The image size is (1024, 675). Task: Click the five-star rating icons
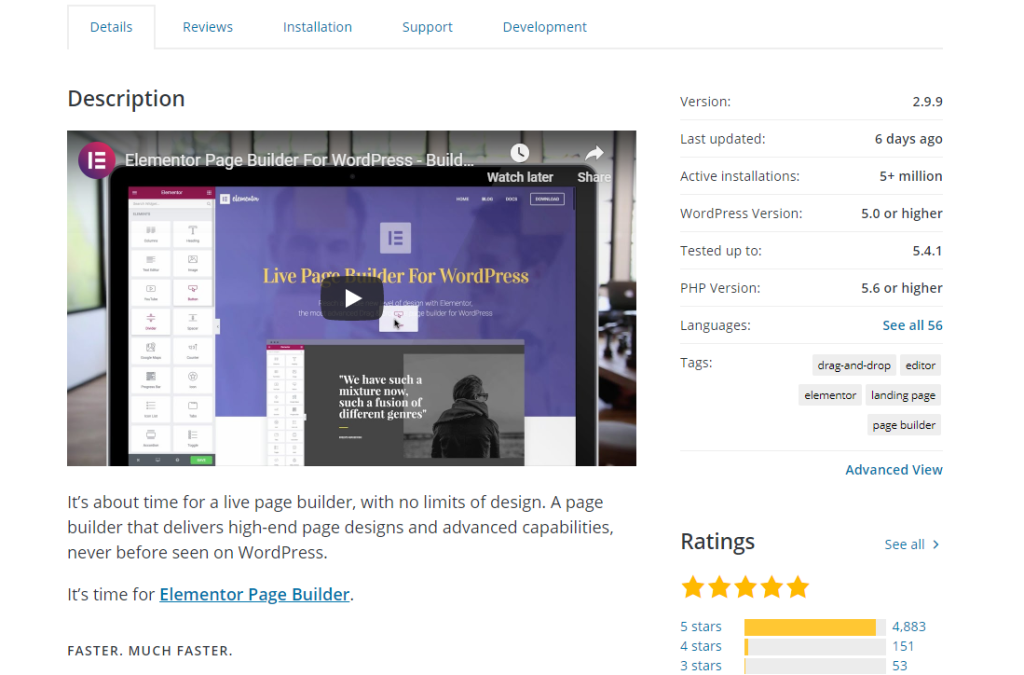pyautogui.click(x=744, y=587)
